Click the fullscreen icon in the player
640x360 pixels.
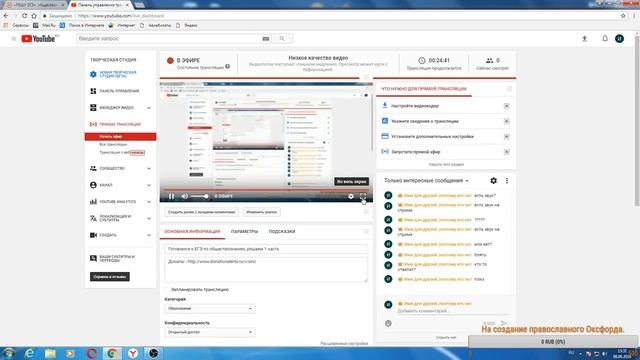coord(363,196)
